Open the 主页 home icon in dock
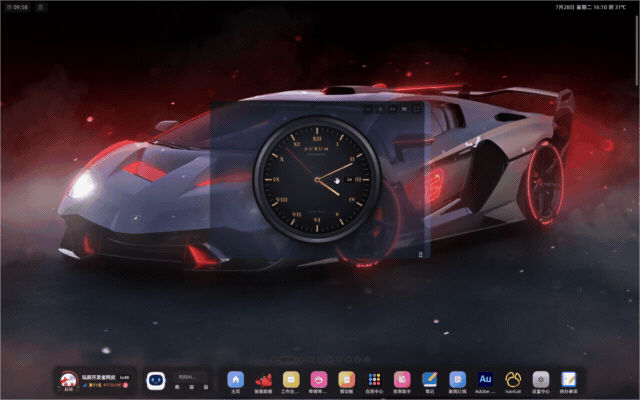Screen dimensions: 640x400 coord(236,380)
